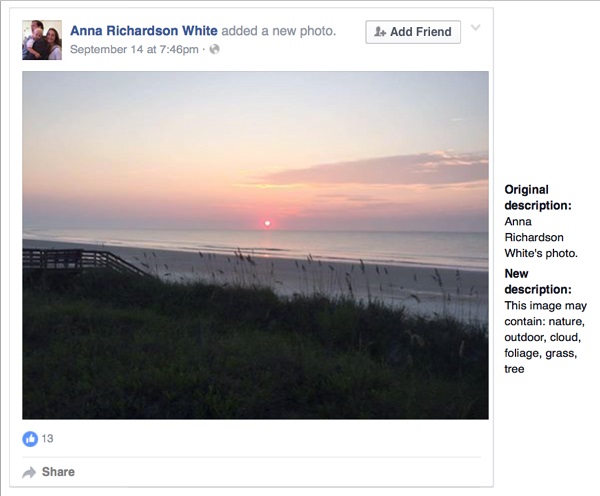The image size is (600, 496).
Task: Click the setting sun in the photo
Action: point(267,223)
